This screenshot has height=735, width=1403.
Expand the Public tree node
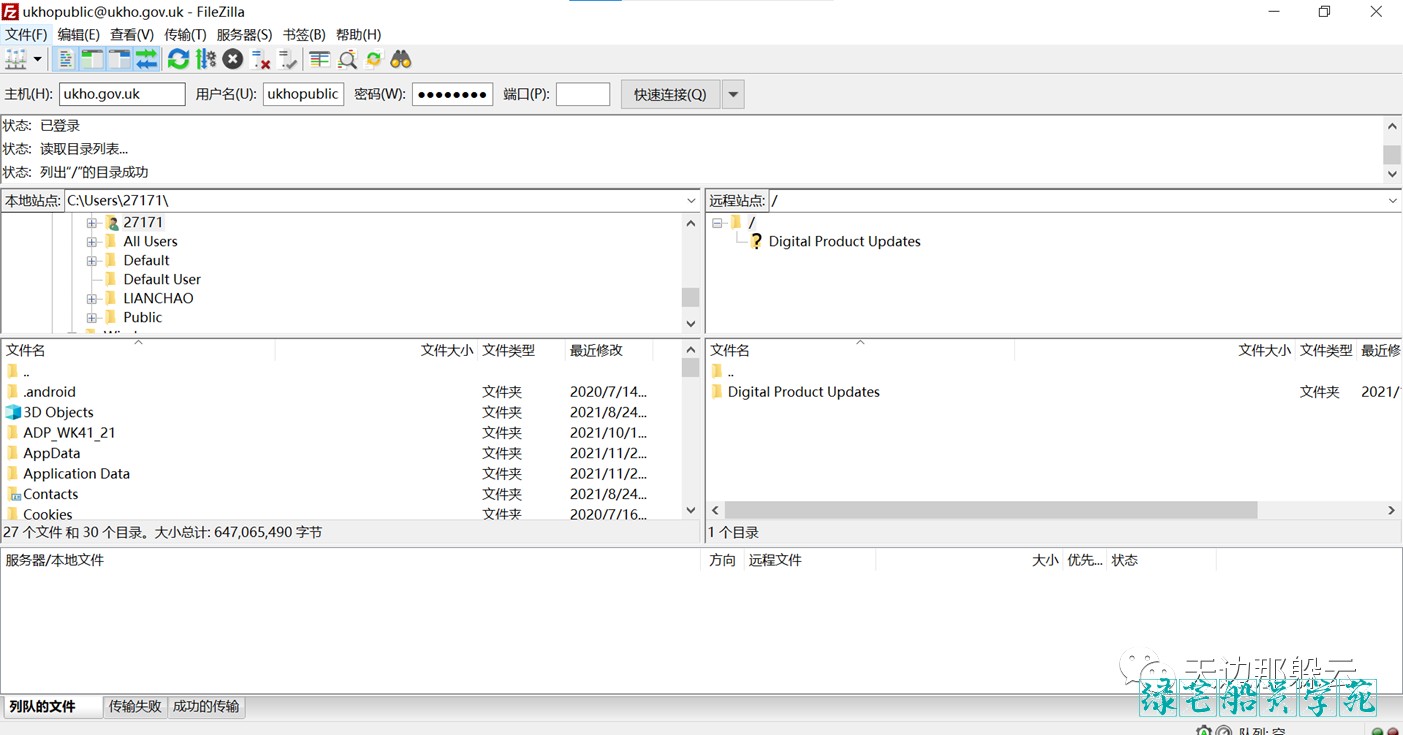coord(92,317)
